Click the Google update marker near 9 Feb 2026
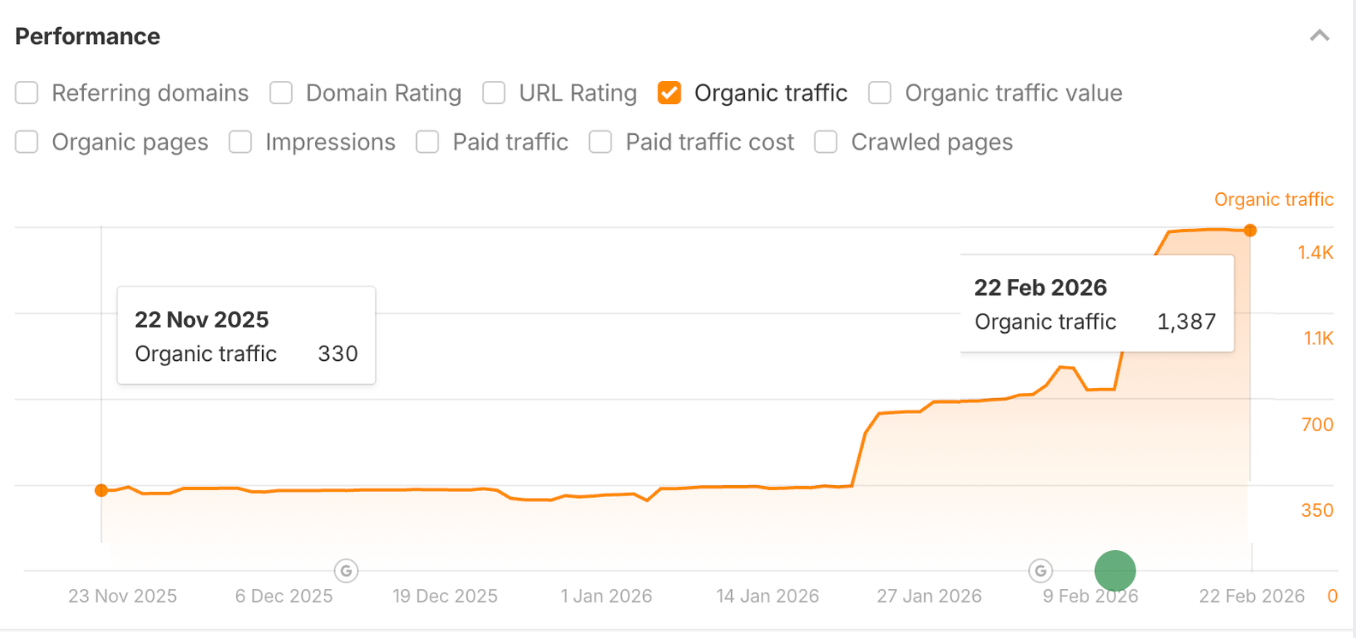 [1040, 570]
